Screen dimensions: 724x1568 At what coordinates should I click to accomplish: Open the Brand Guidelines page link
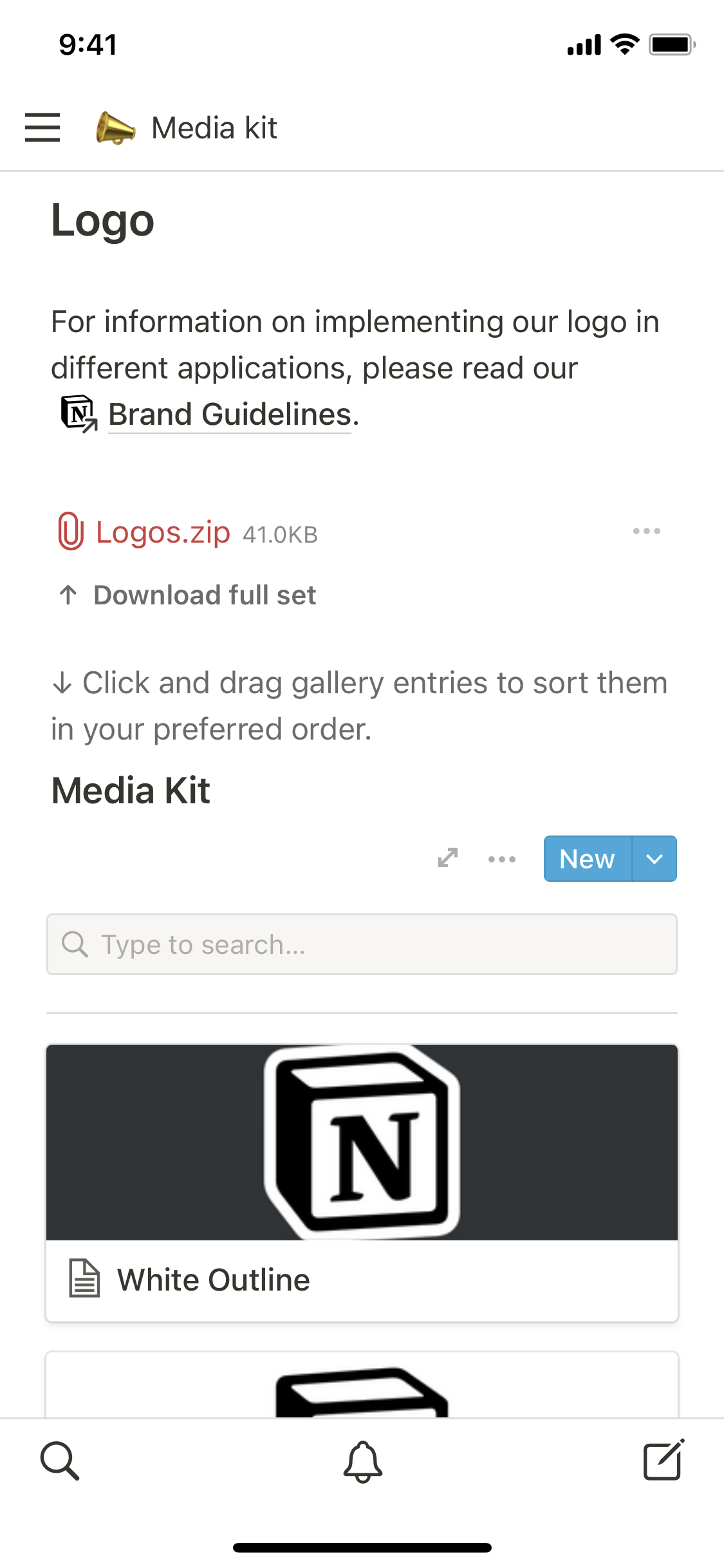(229, 415)
